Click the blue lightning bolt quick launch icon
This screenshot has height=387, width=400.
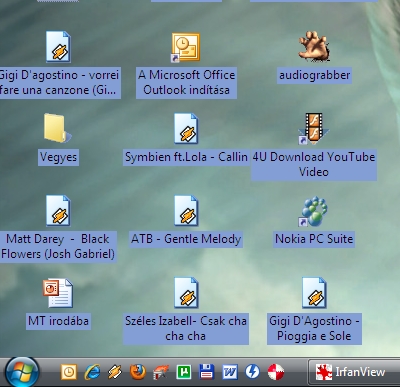[x=252, y=372]
